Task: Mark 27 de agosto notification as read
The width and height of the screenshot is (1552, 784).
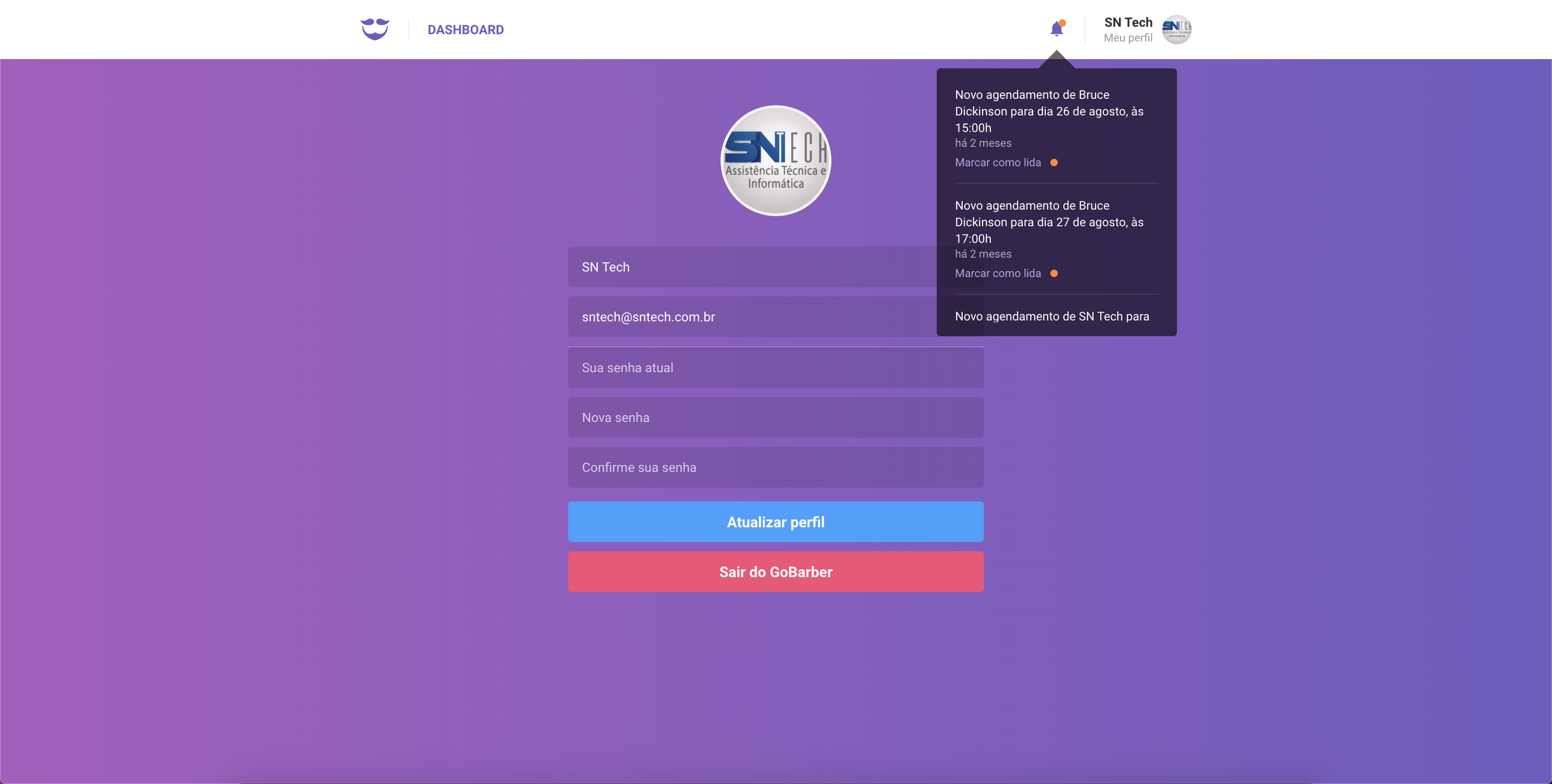Action: click(x=998, y=273)
